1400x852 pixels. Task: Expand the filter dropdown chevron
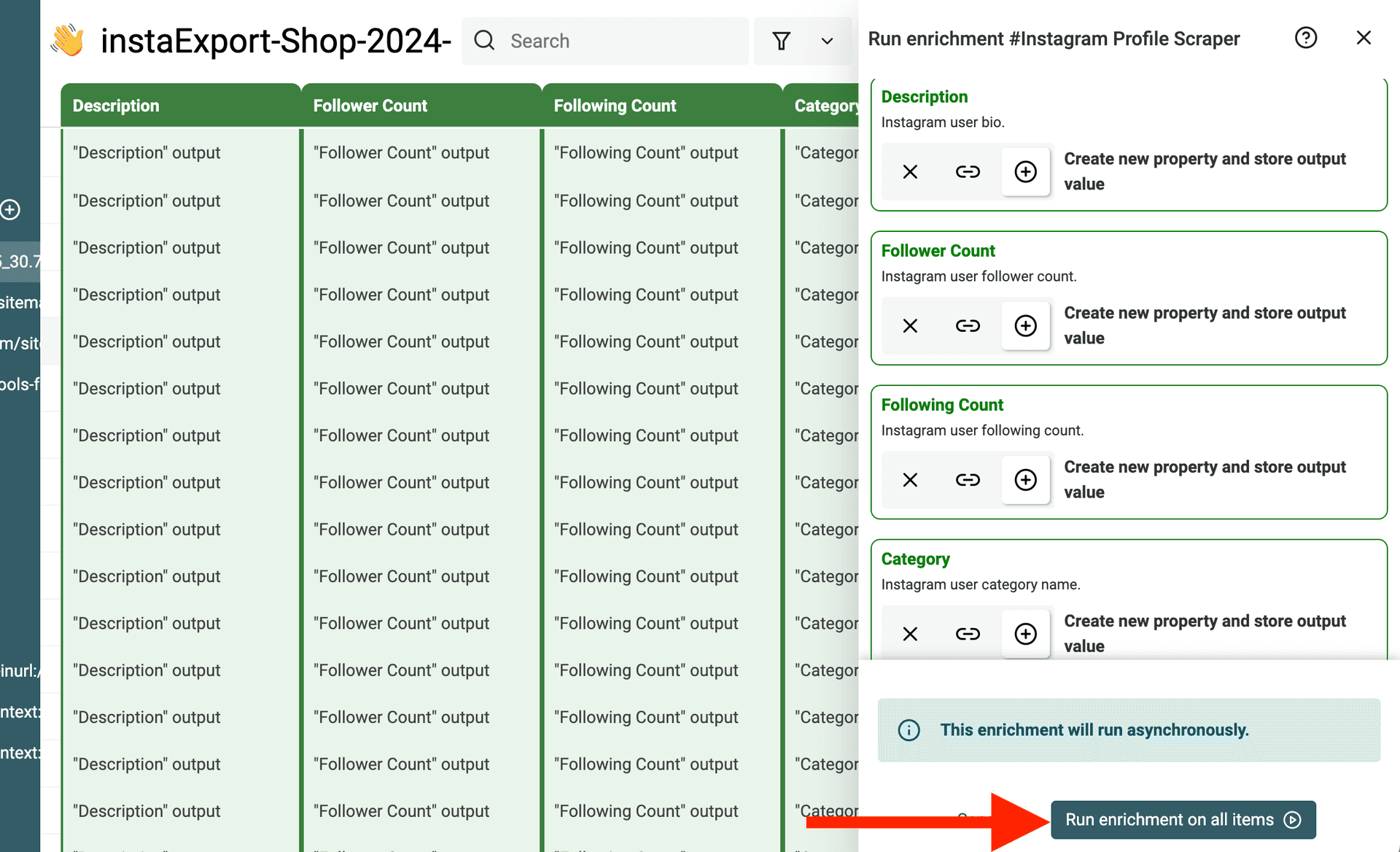(826, 41)
